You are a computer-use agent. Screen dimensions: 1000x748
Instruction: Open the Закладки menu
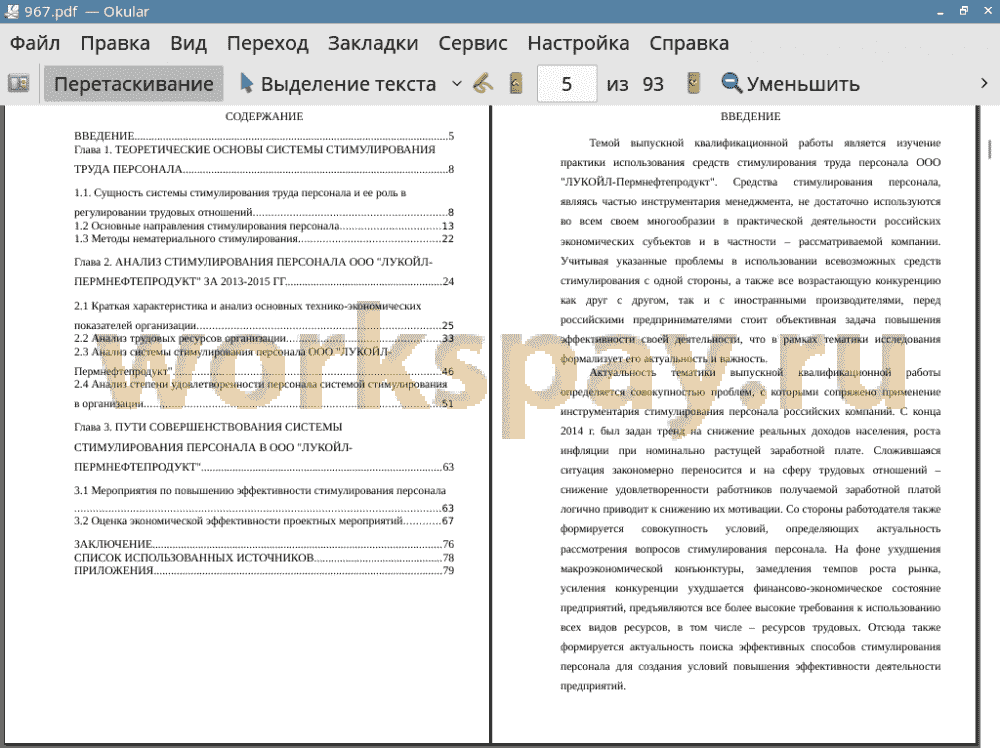(373, 43)
